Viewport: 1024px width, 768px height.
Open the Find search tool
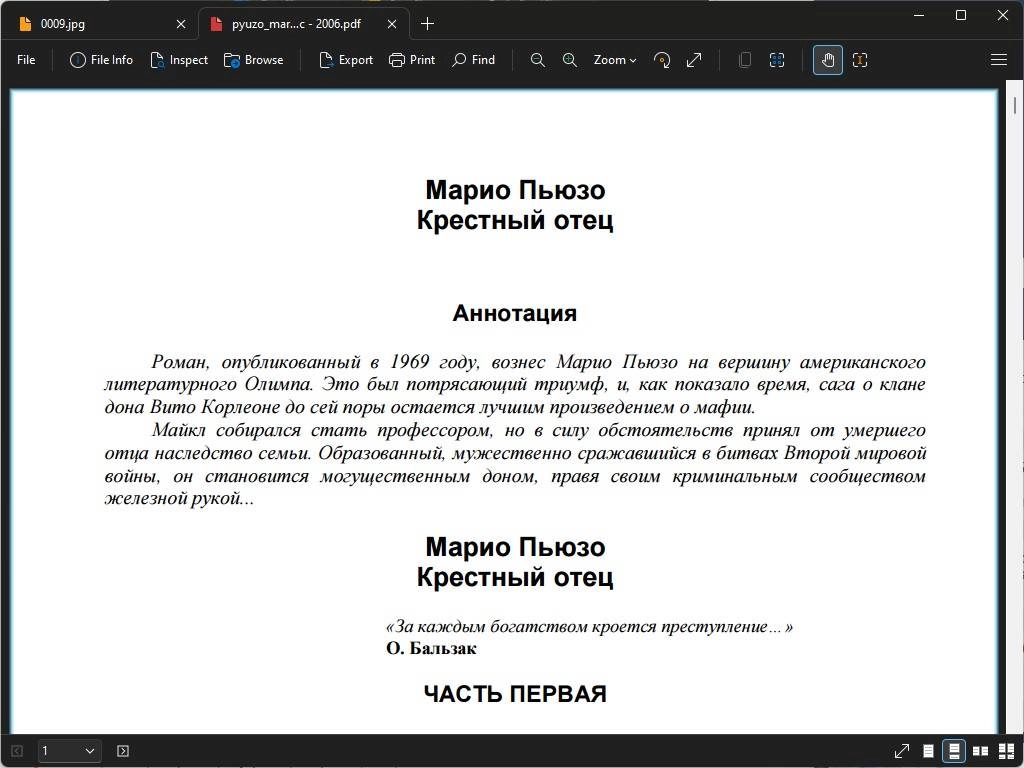[473, 60]
